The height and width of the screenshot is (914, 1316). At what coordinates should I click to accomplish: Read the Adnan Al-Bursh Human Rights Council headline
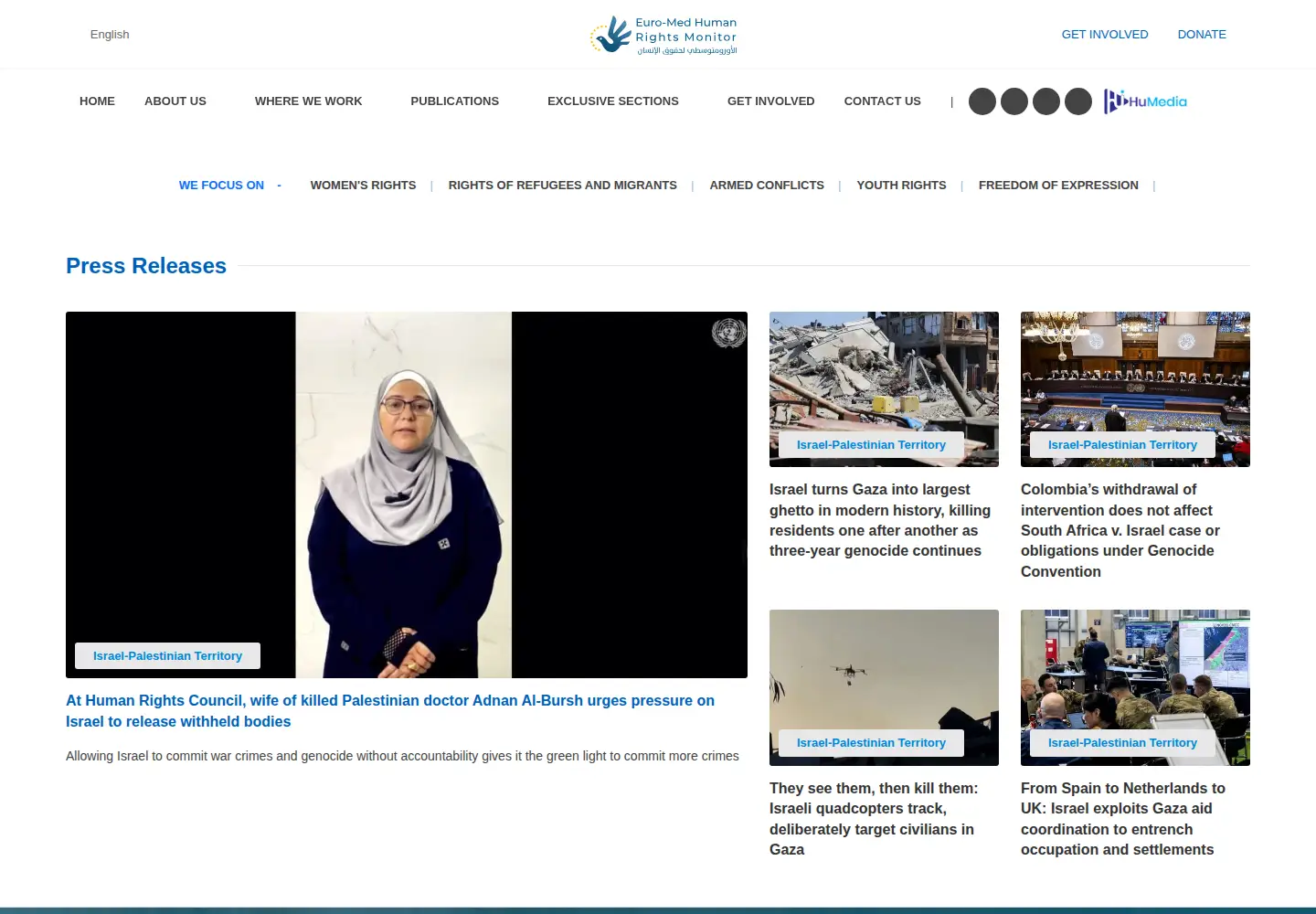point(390,711)
